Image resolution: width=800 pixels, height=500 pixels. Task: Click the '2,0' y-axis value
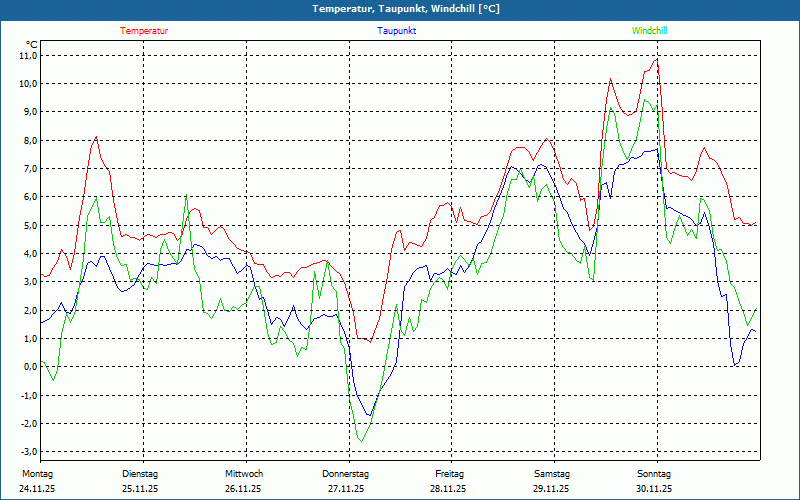click(x=30, y=310)
